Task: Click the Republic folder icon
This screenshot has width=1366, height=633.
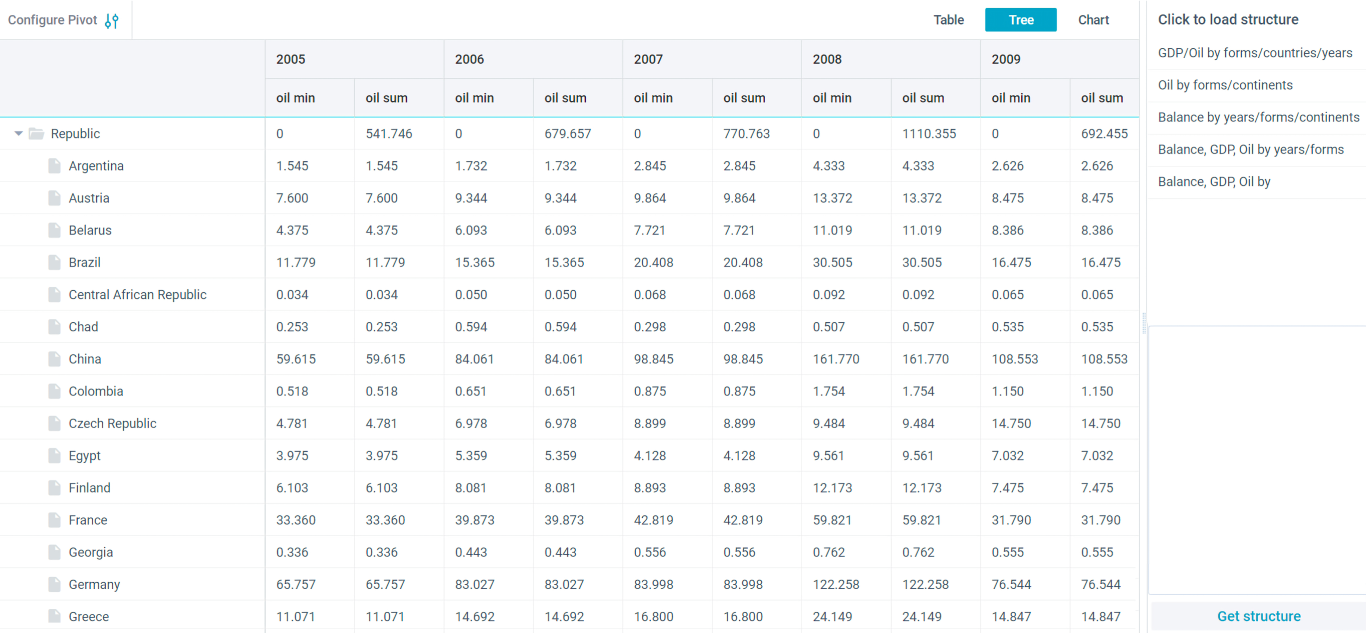Action: 37,134
